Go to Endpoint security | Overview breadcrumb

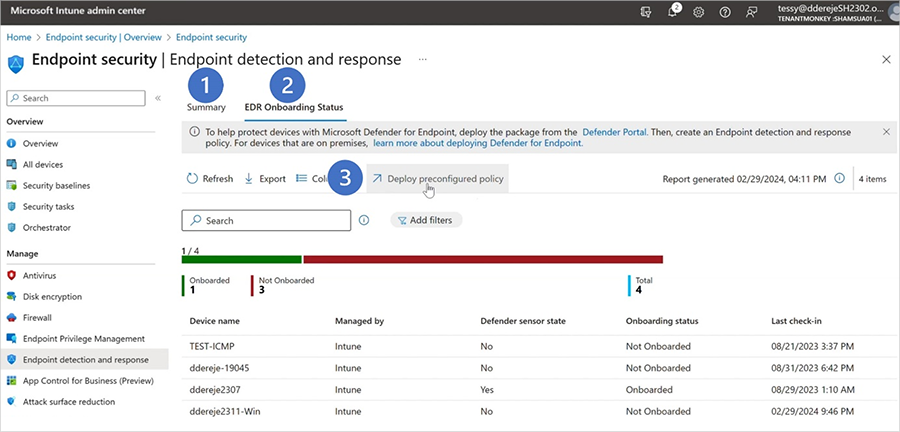[x=104, y=37]
